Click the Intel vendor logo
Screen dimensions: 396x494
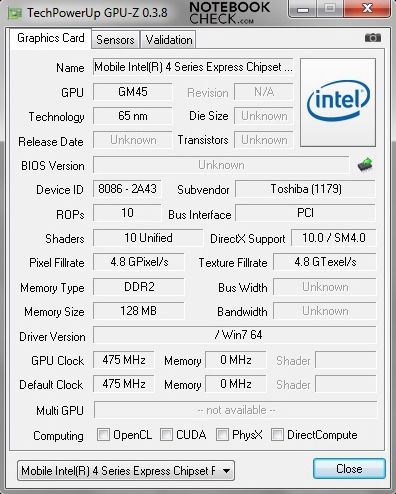point(338,102)
